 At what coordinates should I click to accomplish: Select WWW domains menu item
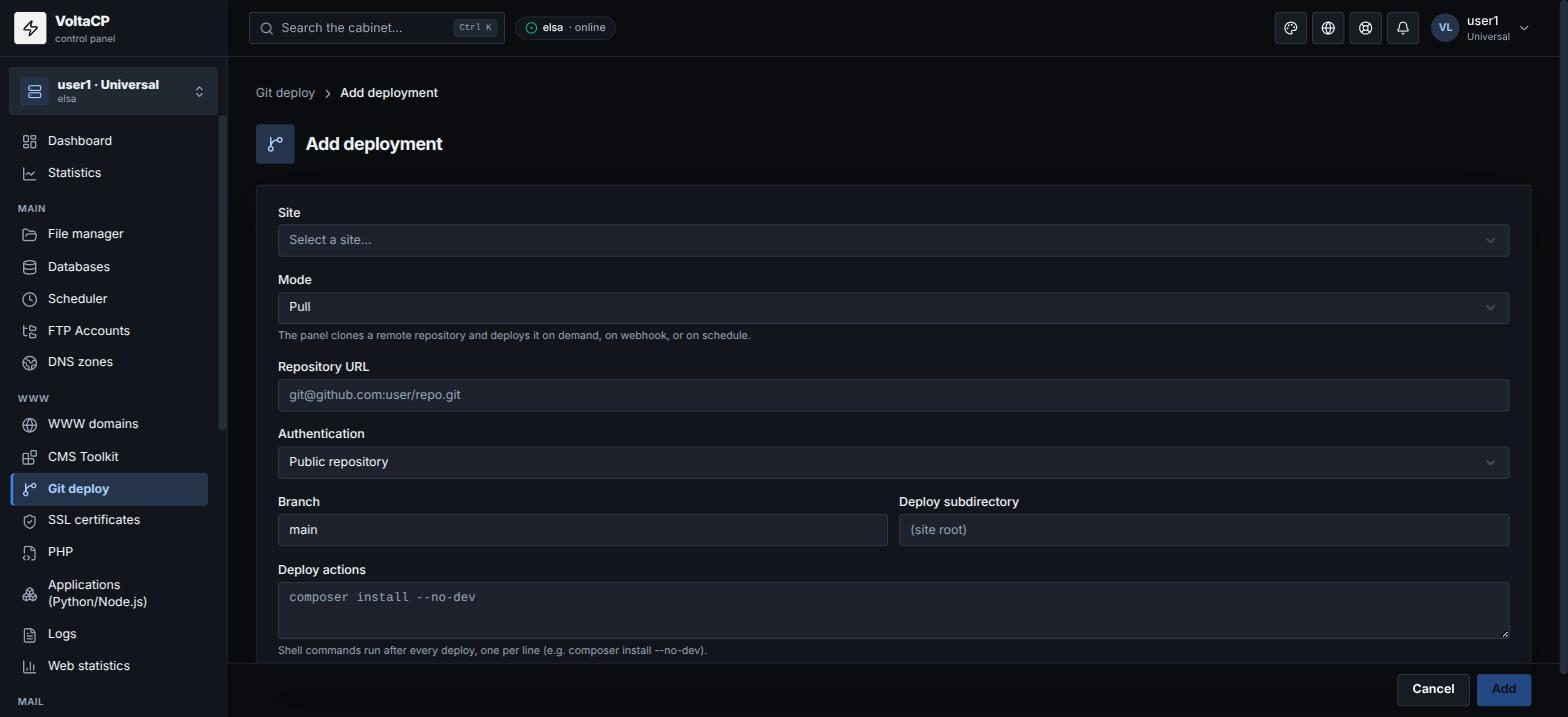pos(109,424)
